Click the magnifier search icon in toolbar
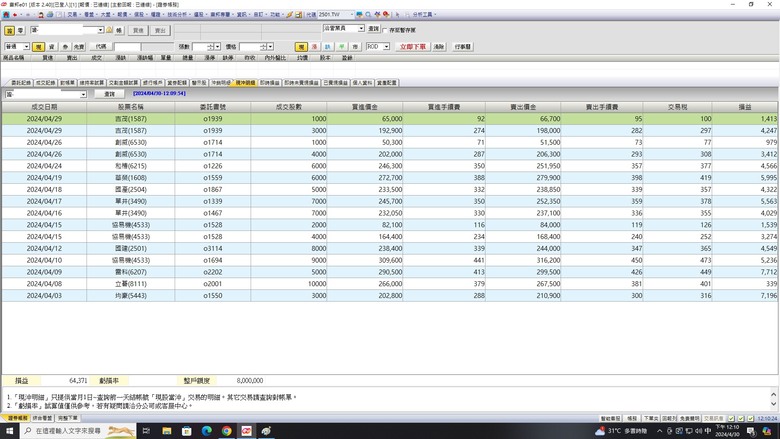The width and height of the screenshot is (780, 439). click(368, 14)
